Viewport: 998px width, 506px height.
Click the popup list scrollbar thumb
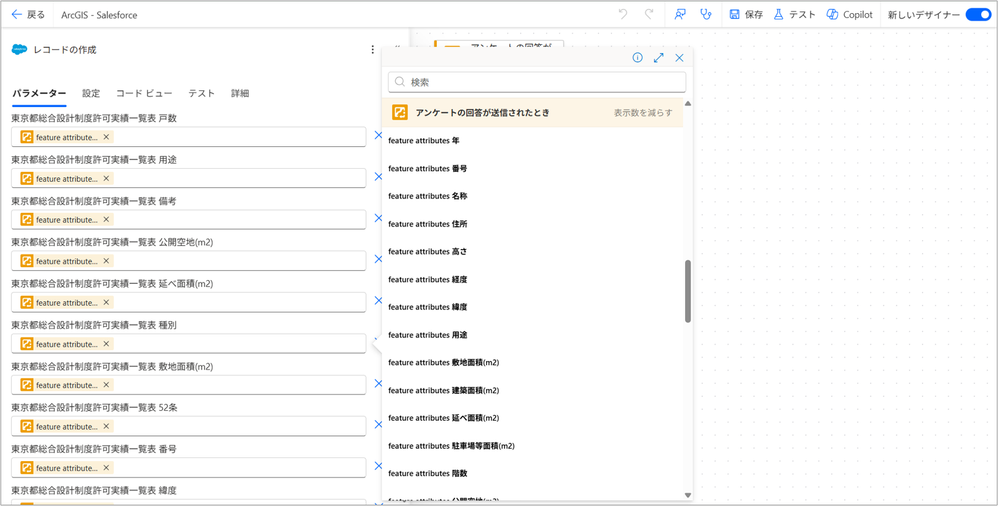tap(688, 291)
